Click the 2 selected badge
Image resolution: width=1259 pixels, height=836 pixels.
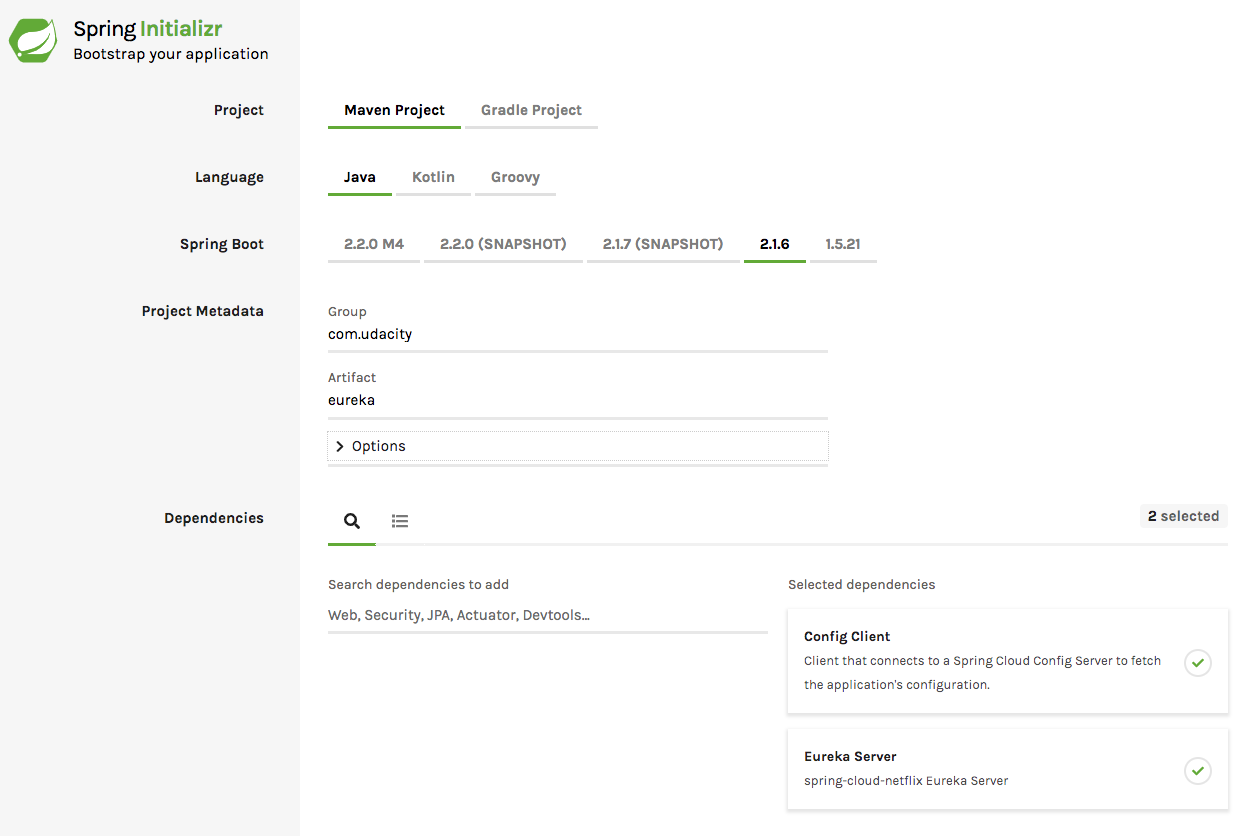coord(1183,516)
